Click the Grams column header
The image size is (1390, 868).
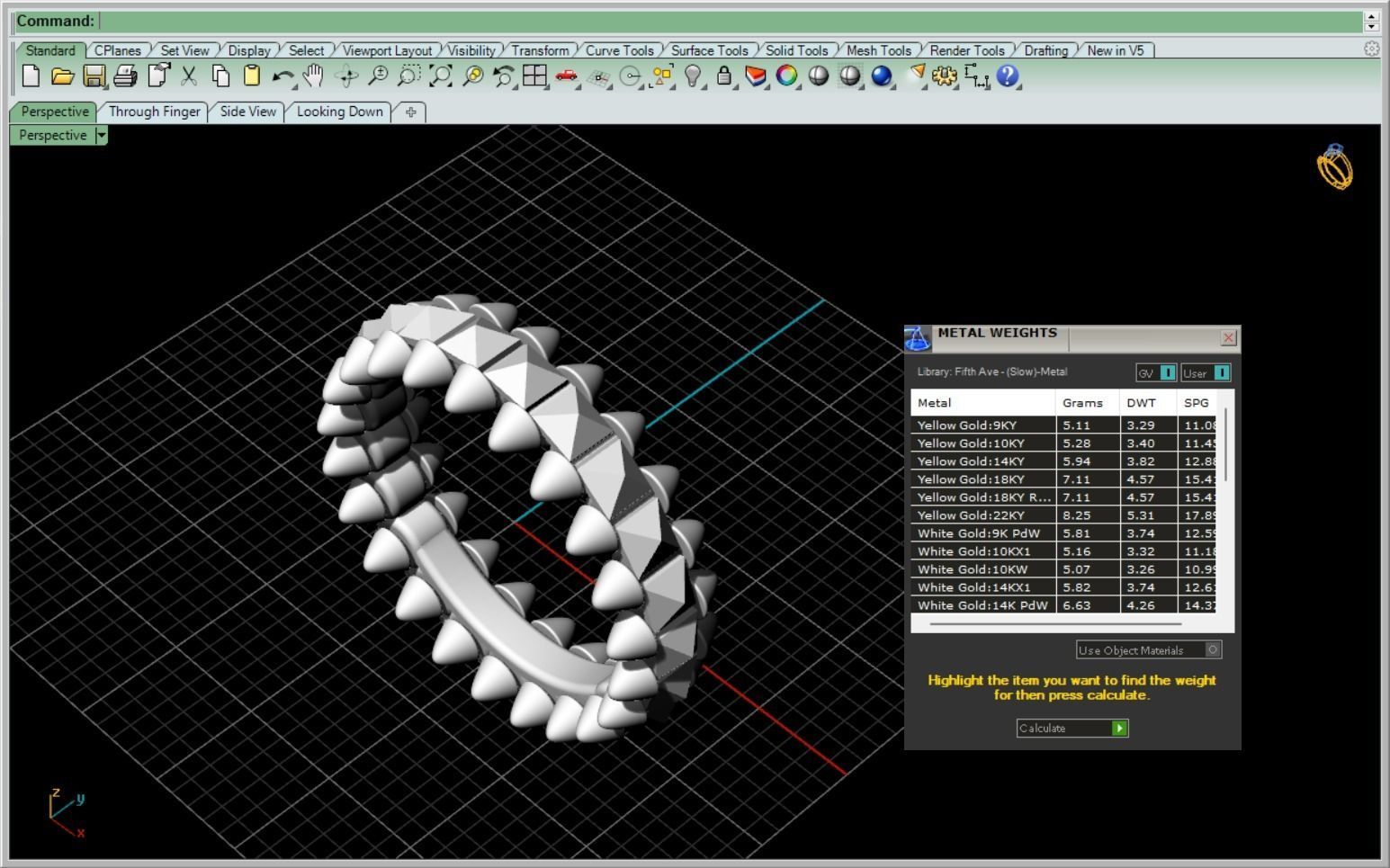point(1087,402)
